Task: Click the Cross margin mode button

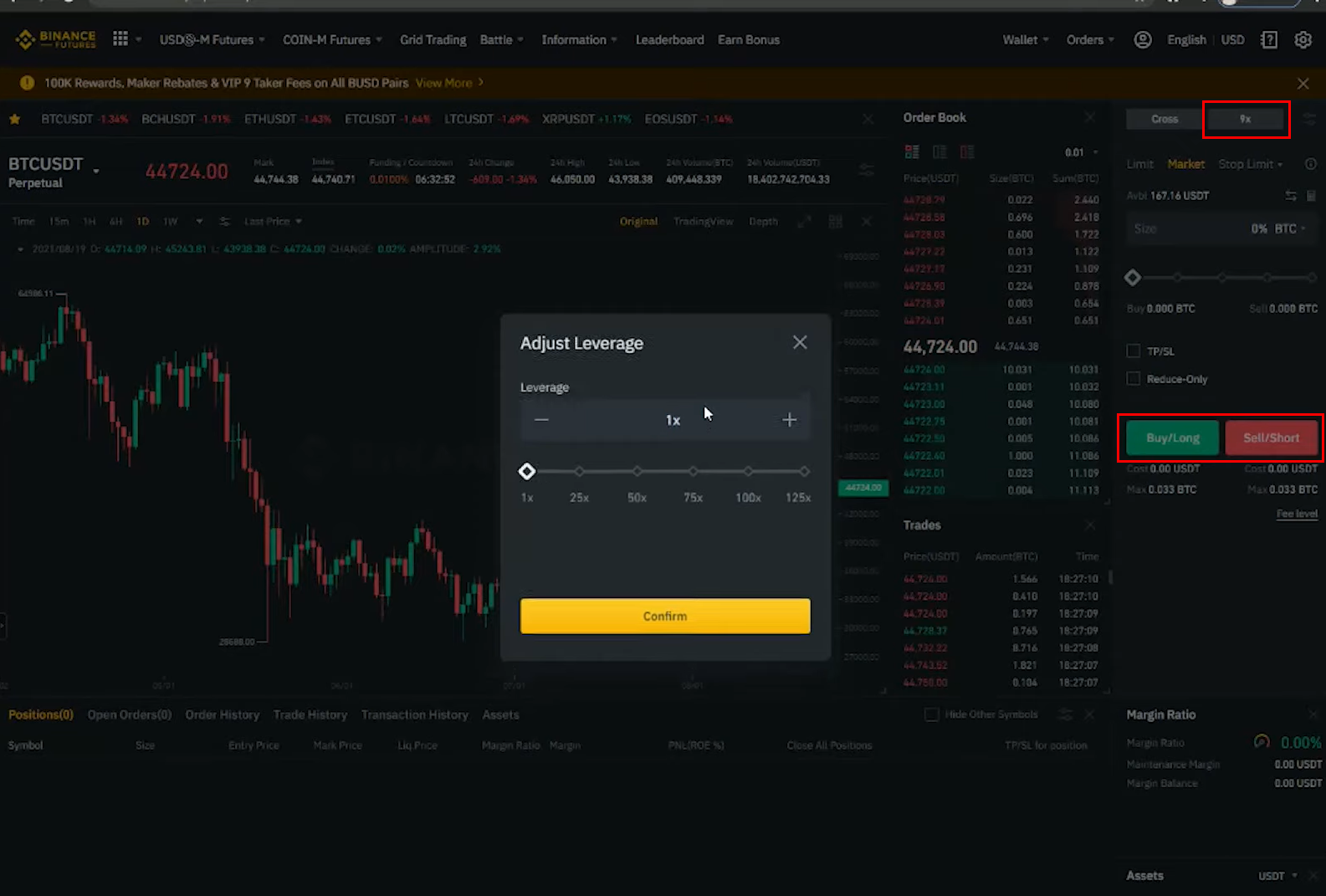Action: click(x=1164, y=119)
